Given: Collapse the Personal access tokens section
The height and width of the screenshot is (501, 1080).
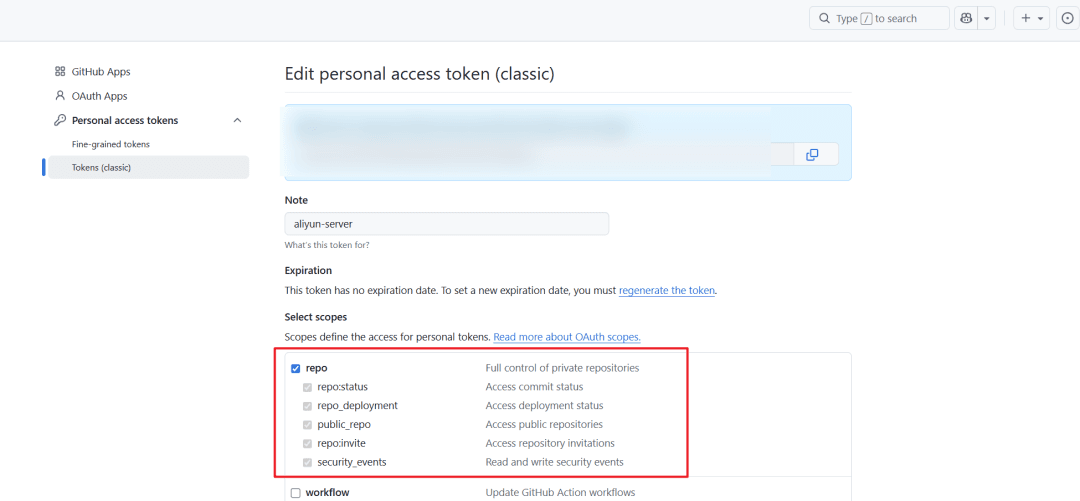Looking at the screenshot, I should click(x=237, y=120).
